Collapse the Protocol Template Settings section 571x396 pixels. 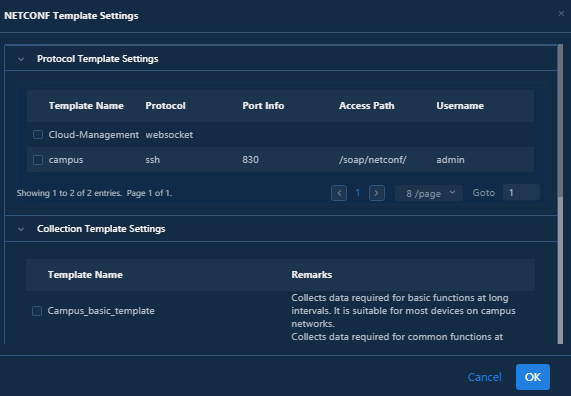pyautogui.click(x=21, y=59)
